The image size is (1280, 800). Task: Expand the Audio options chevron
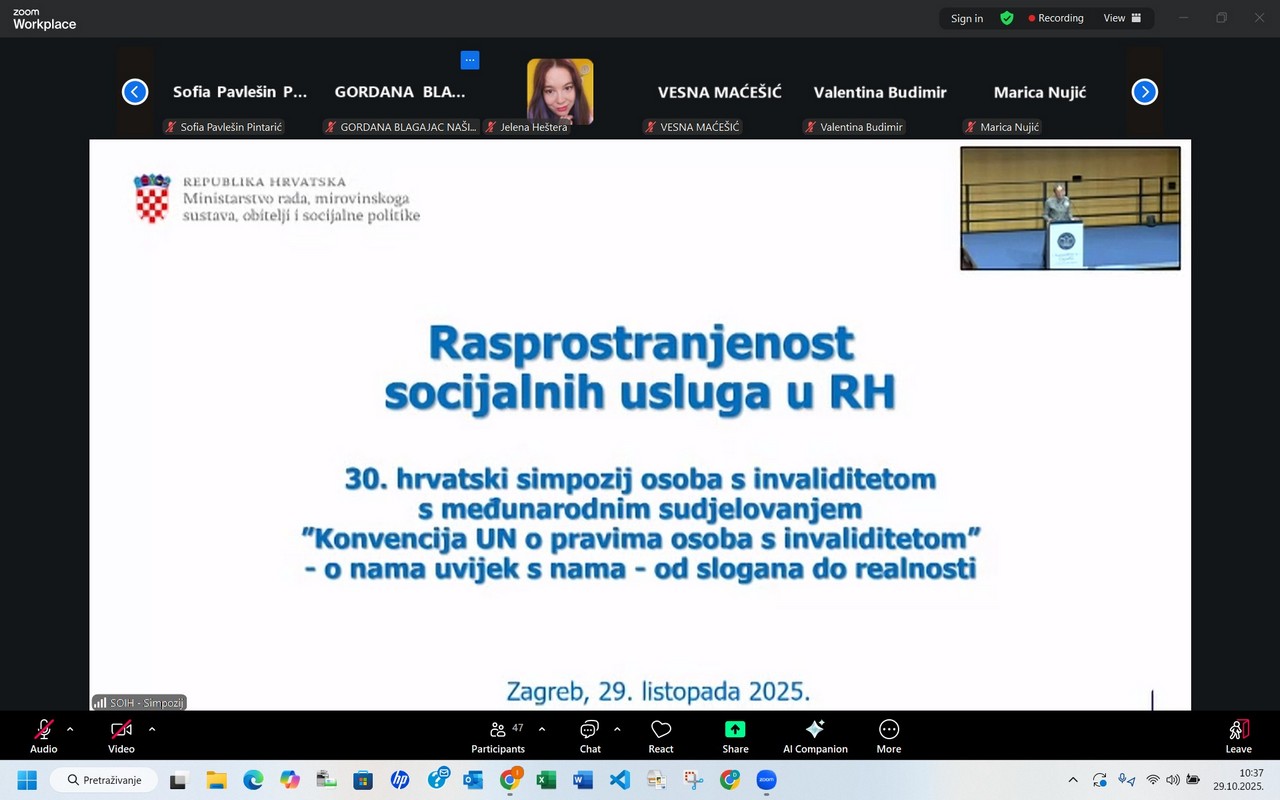pos(69,728)
